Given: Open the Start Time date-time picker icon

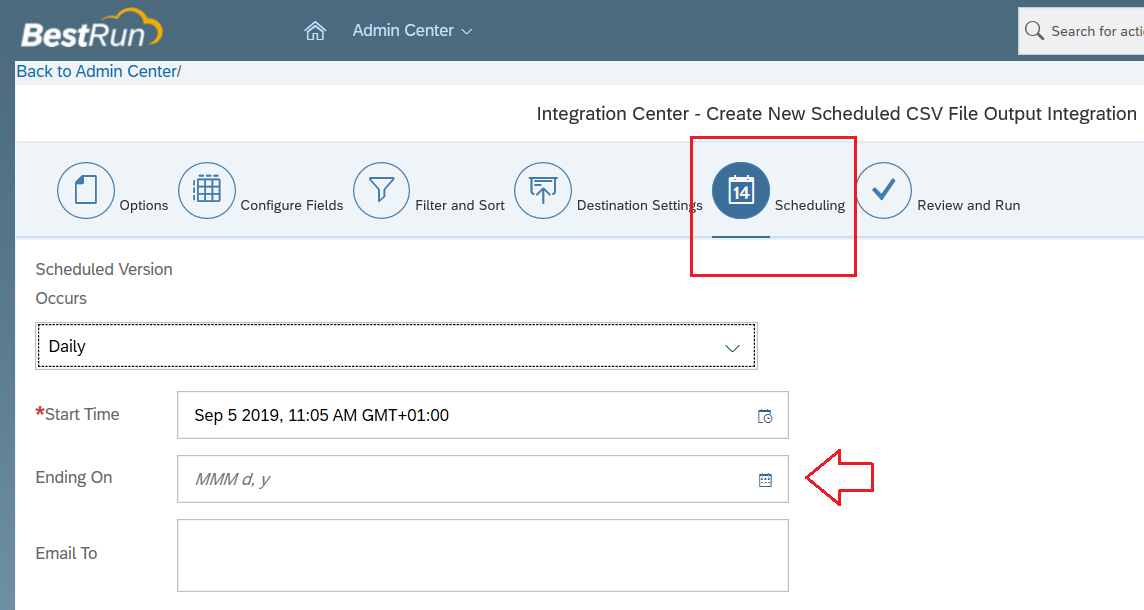Looking at the screenshot, I should 765,417.
